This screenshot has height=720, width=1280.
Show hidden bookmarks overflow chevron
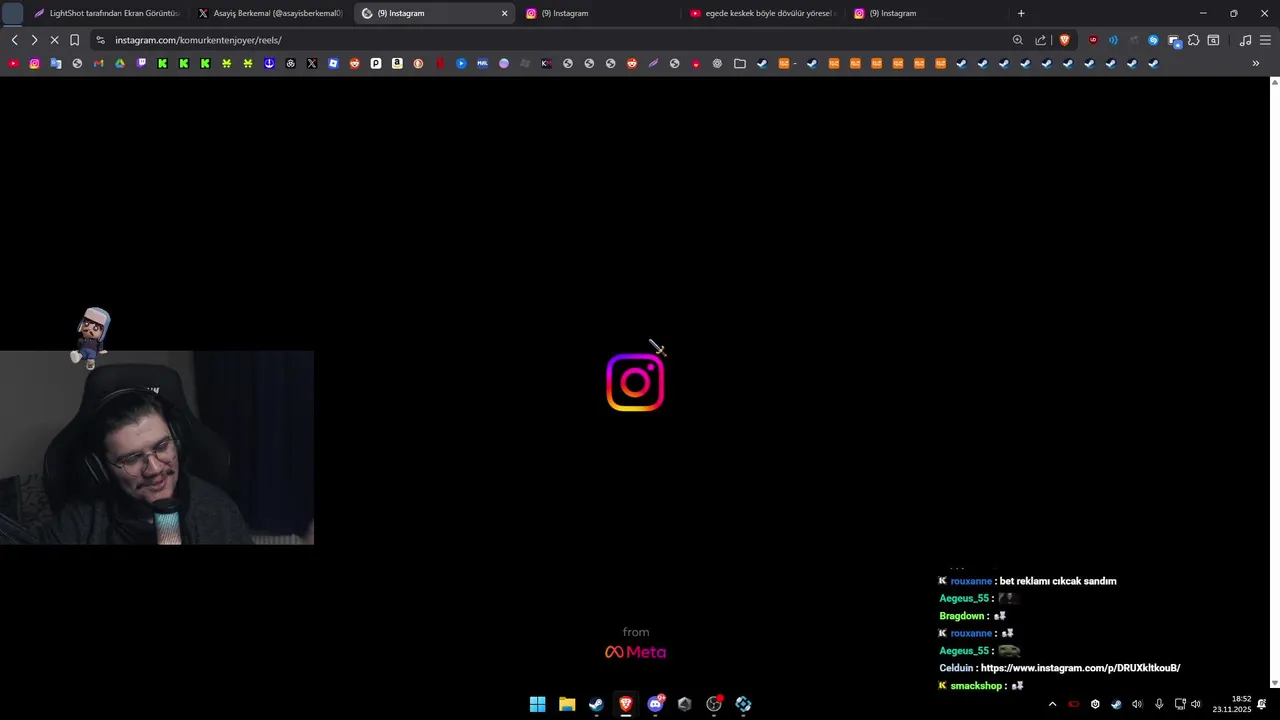point(1256,63)
